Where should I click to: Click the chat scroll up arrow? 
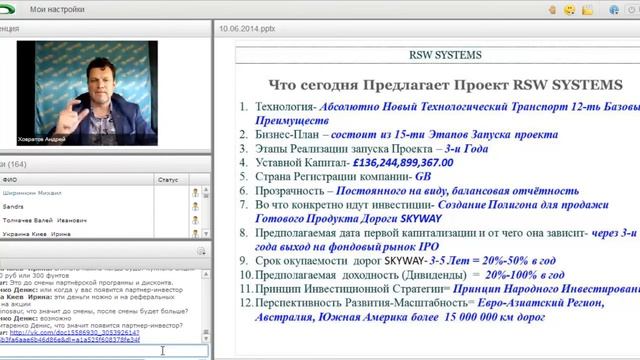click(206, 274)
